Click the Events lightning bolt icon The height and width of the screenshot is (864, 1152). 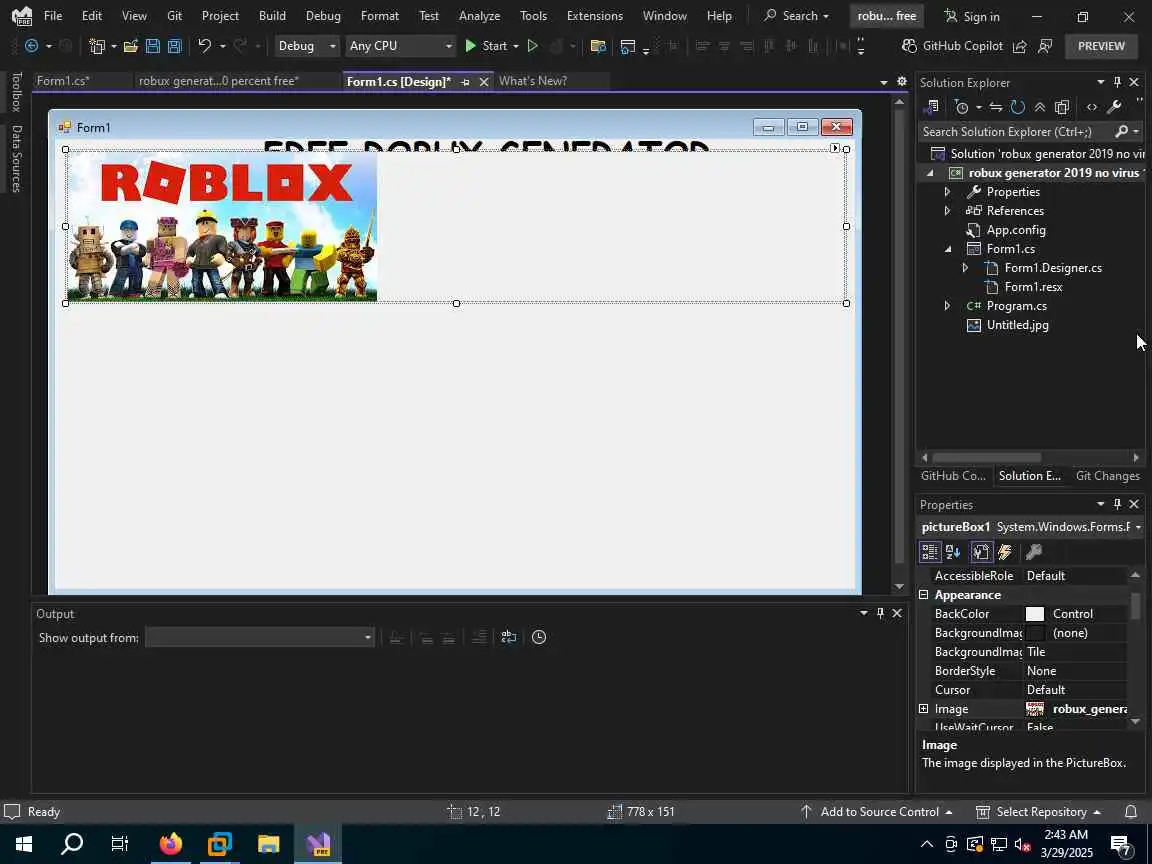point(1005,552)
